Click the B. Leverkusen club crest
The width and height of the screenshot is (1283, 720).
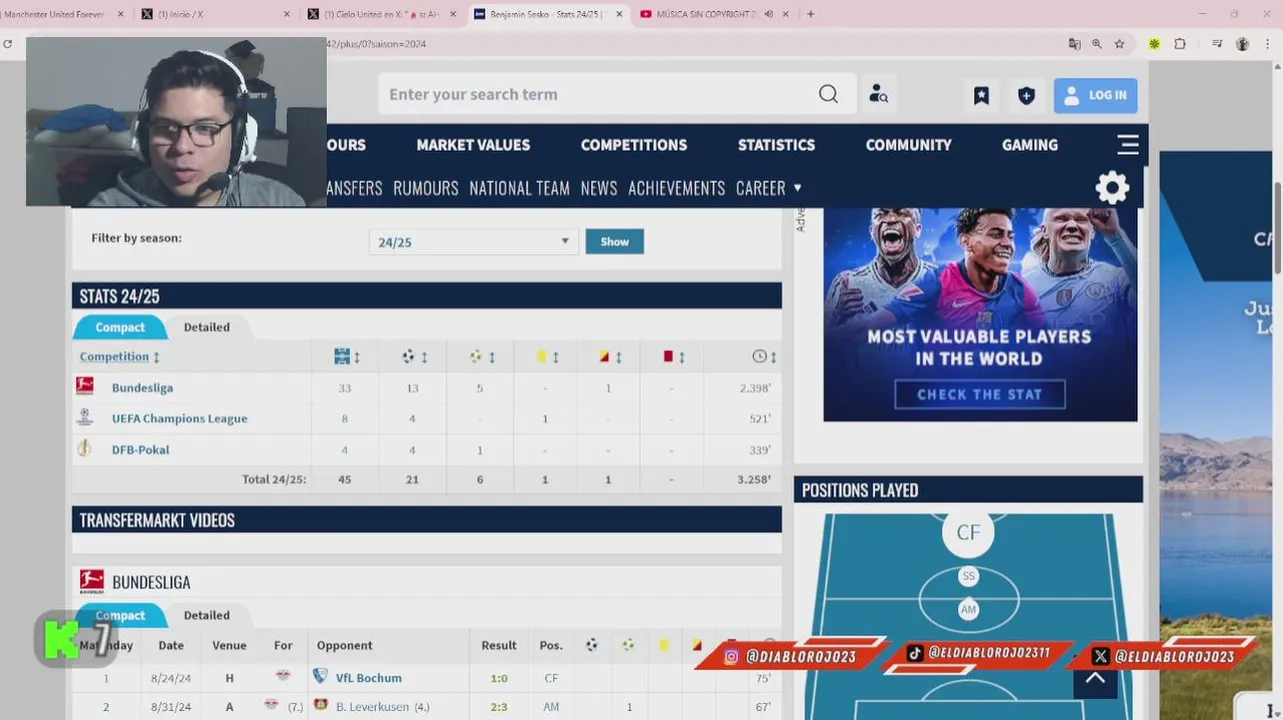[321, 705]
